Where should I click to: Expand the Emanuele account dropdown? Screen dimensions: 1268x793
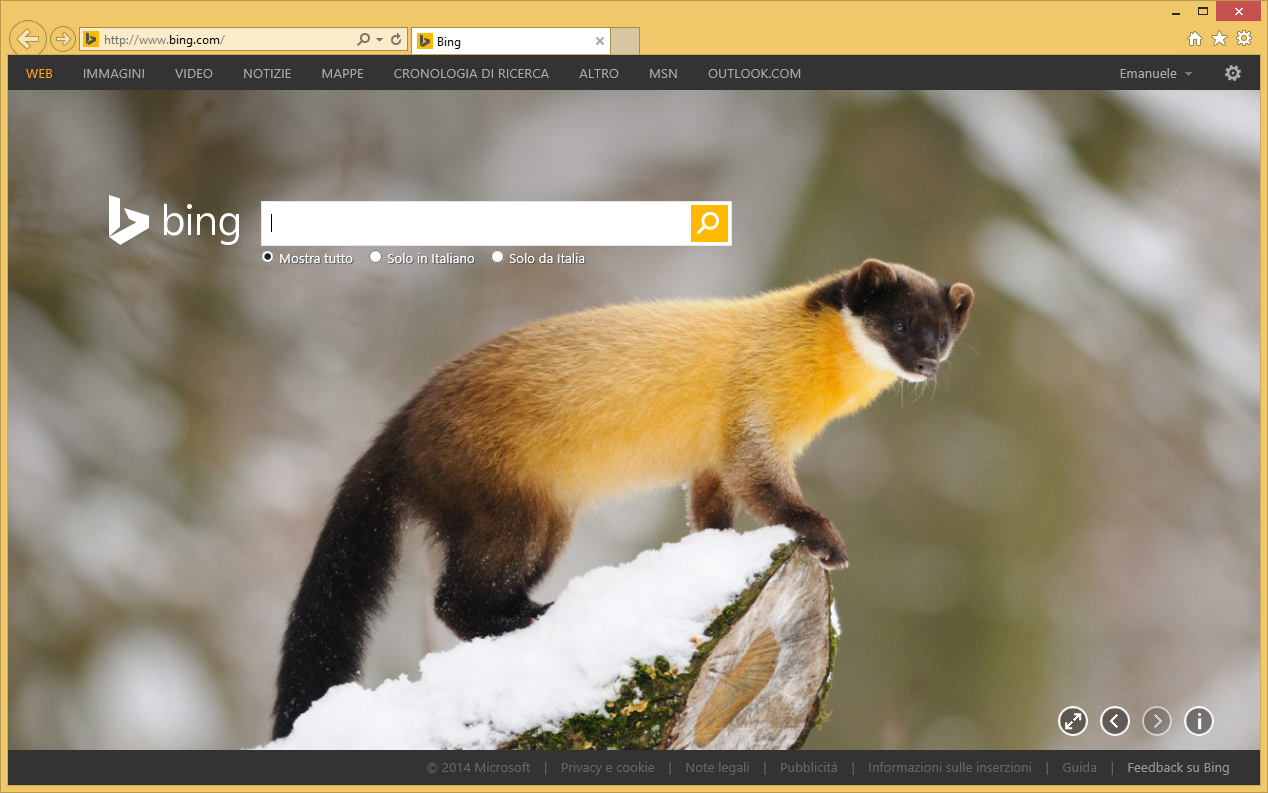coord(1156,73)
